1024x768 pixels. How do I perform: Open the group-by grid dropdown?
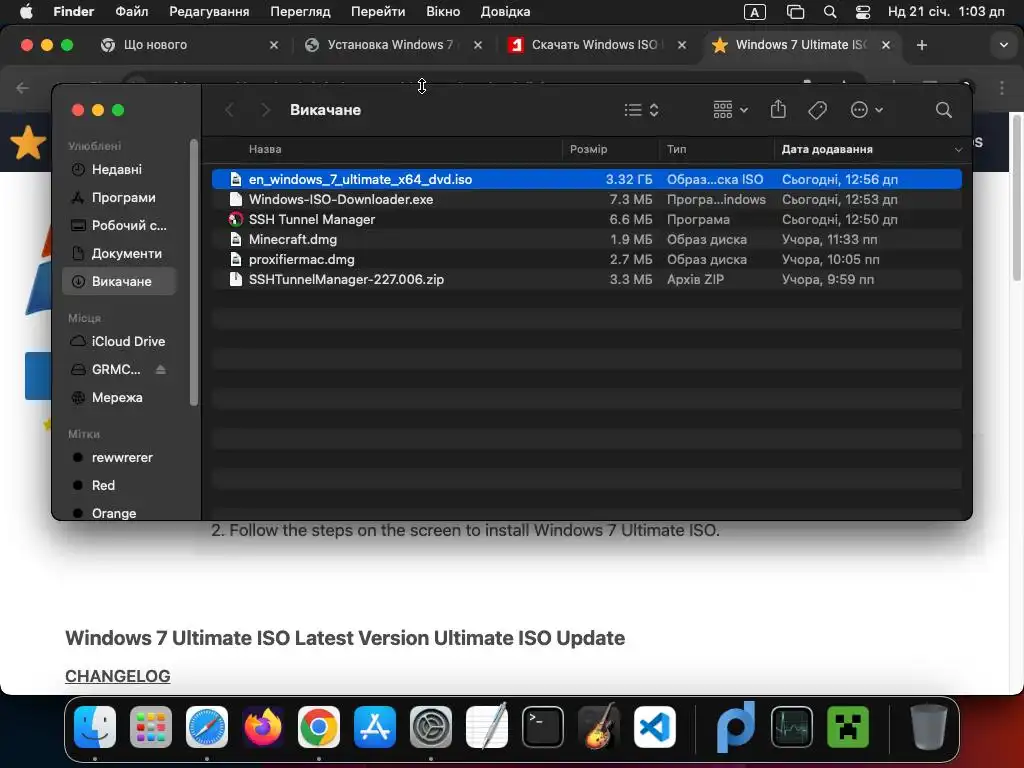730,110
